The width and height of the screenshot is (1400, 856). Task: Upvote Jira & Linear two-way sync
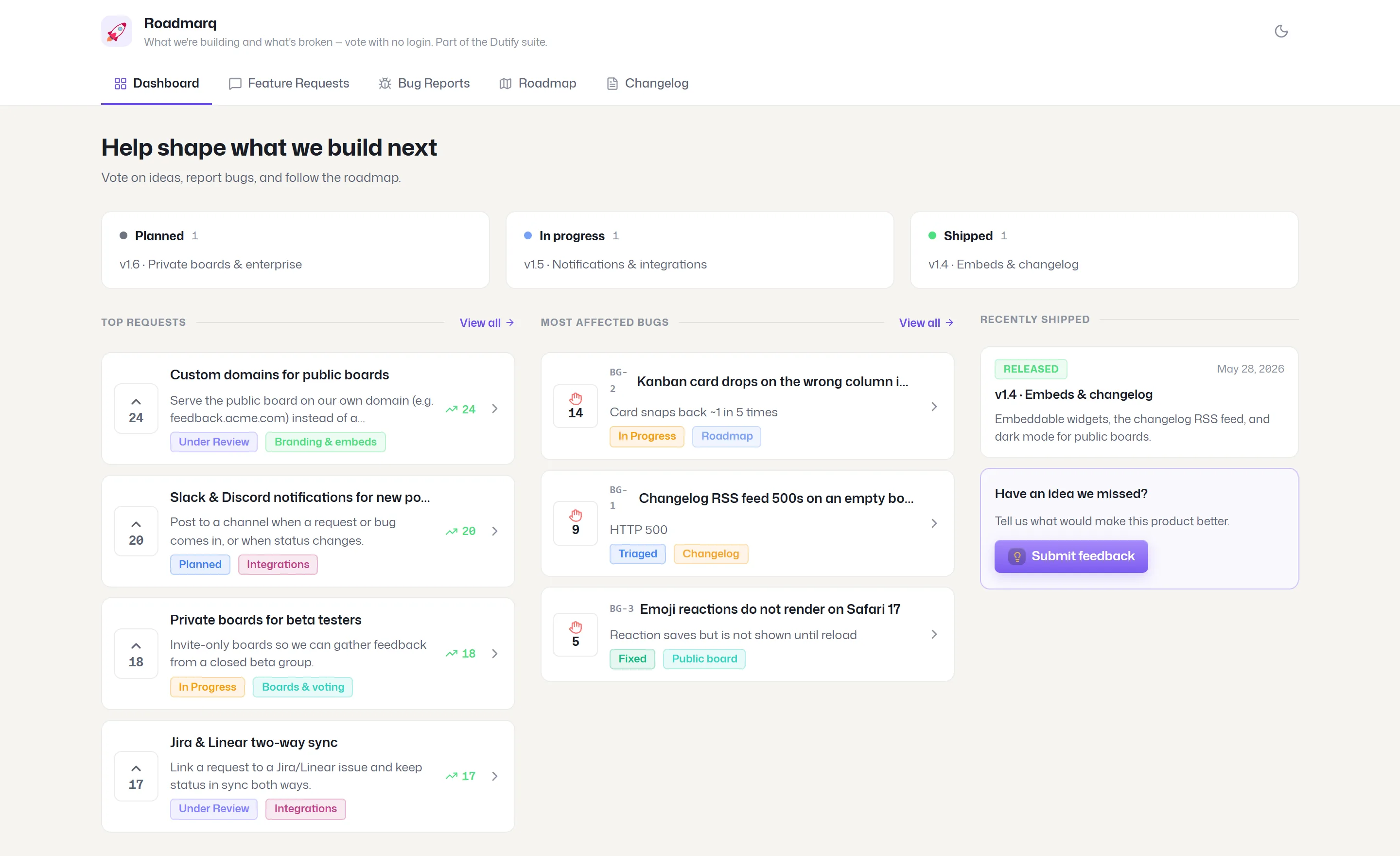(x=136, y=776)
